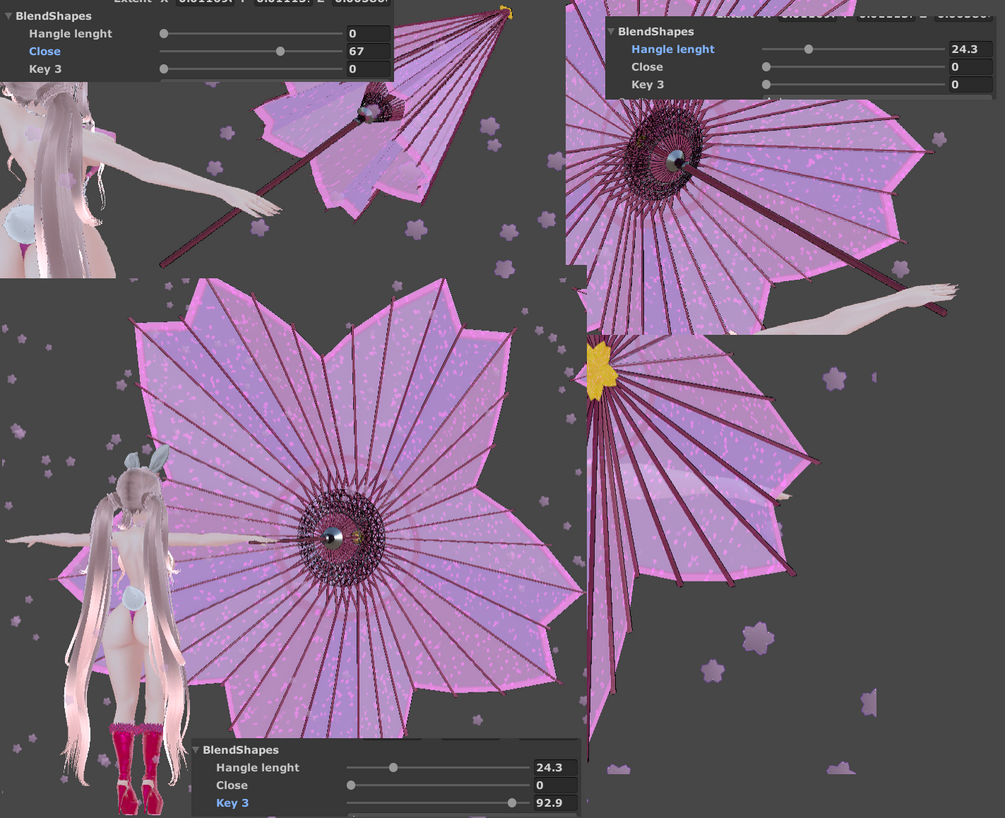
Task: Select Close label in bottom panel
Action: (x=232, y=785)
